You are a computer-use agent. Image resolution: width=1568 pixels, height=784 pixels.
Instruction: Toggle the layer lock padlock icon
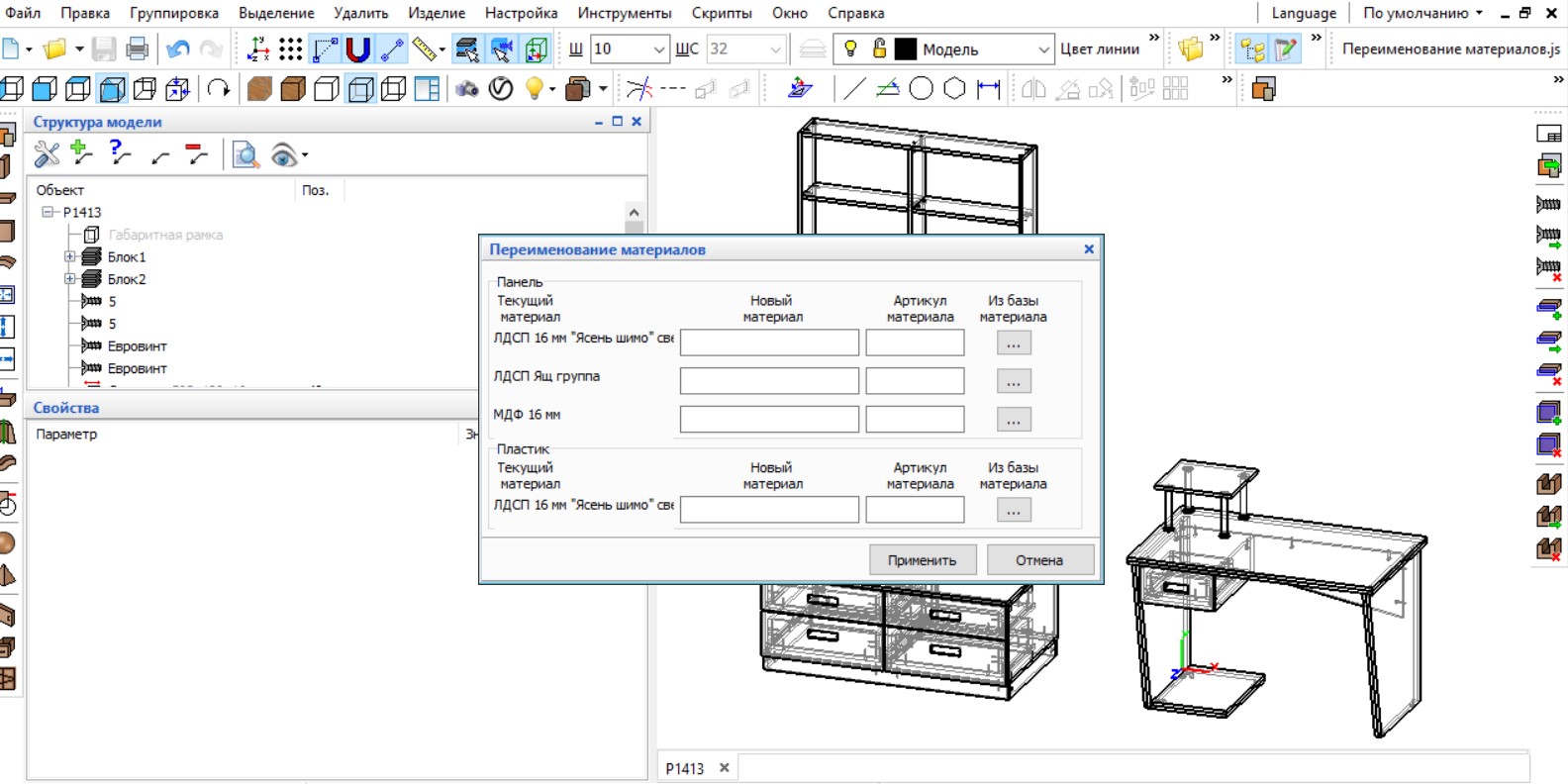coord(879,49)
